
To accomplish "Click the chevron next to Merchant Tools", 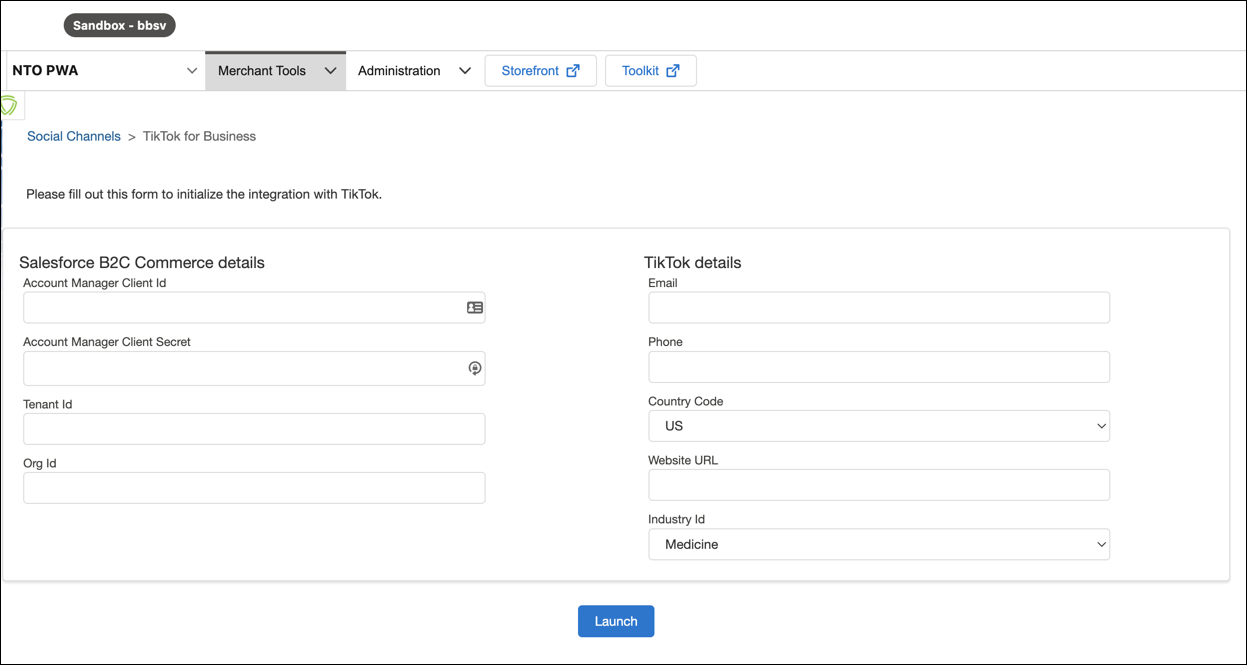I will tap(330, 71).
